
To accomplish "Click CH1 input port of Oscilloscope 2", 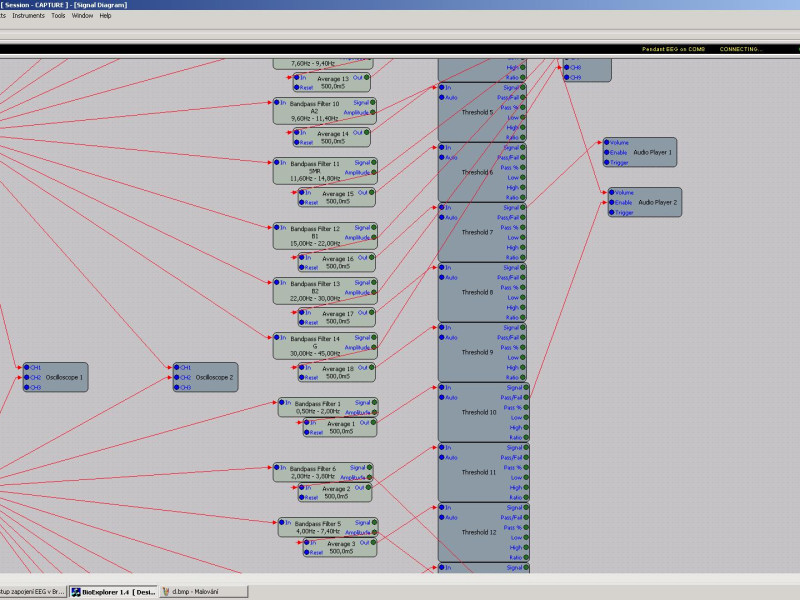I will (178, 367).
